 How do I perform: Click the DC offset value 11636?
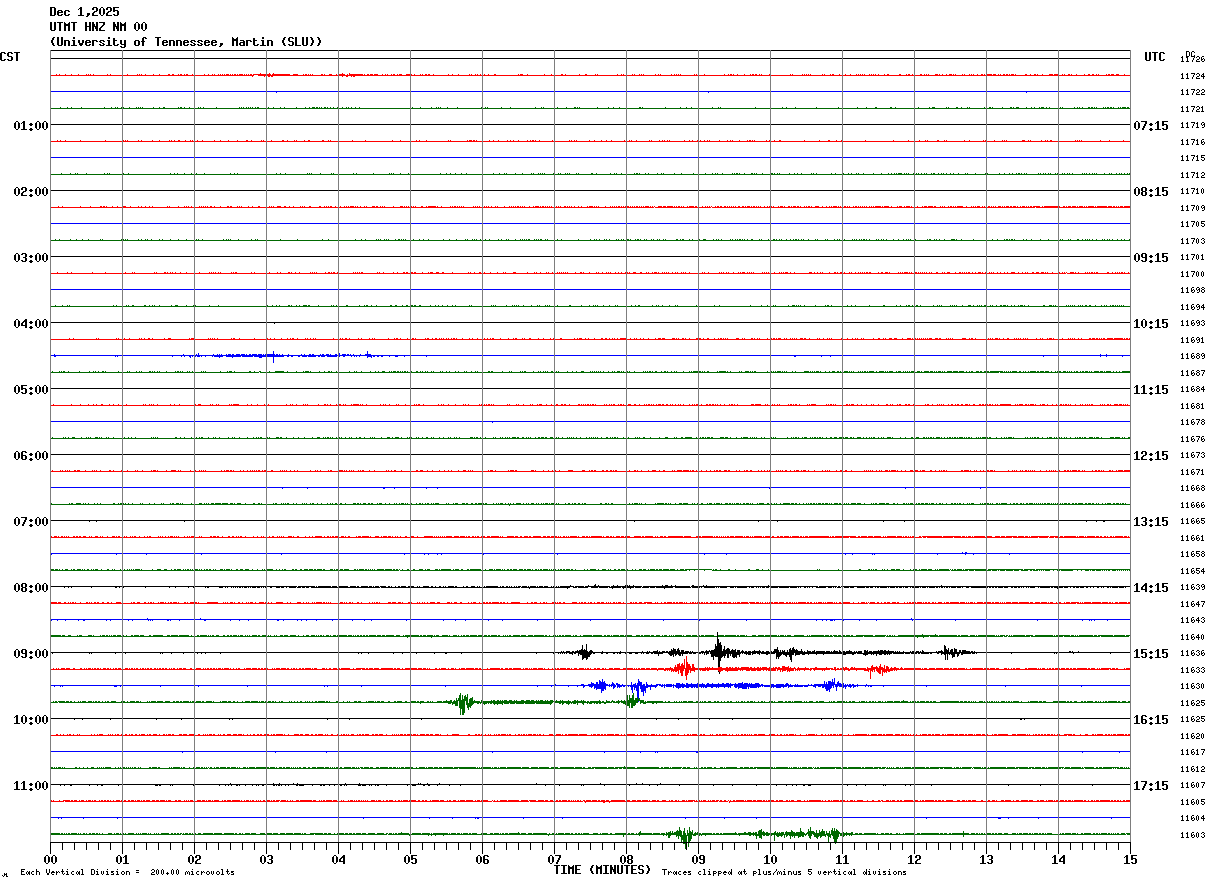point(1192,654)
